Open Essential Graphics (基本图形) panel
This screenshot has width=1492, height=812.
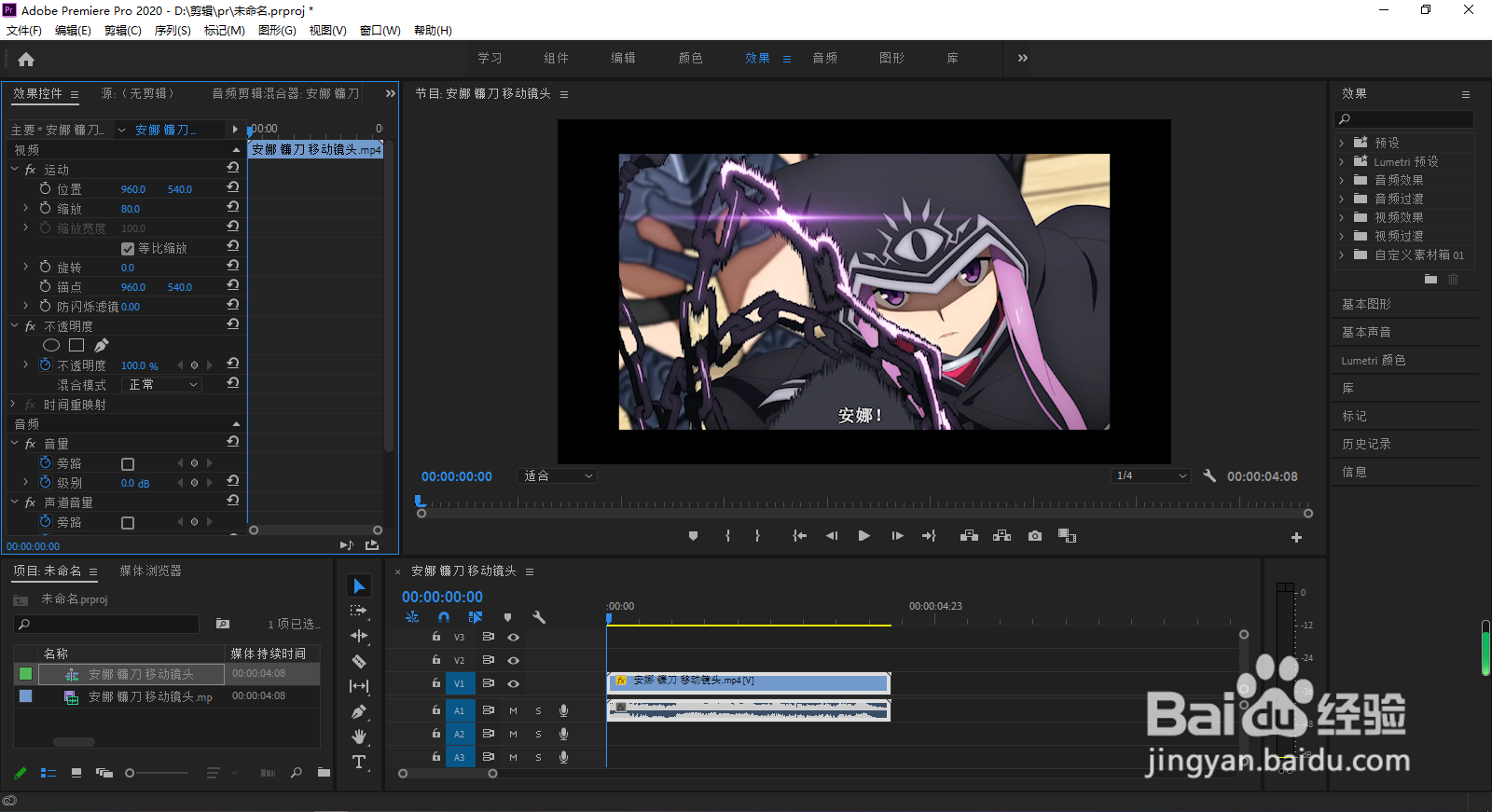[1366, 304]
